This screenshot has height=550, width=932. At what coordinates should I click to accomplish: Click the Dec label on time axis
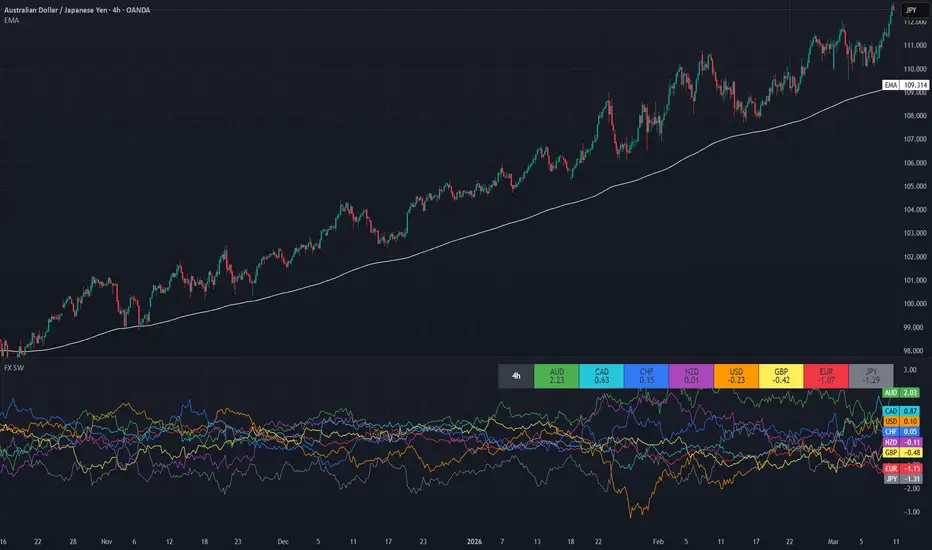click(x=283, y=542)
